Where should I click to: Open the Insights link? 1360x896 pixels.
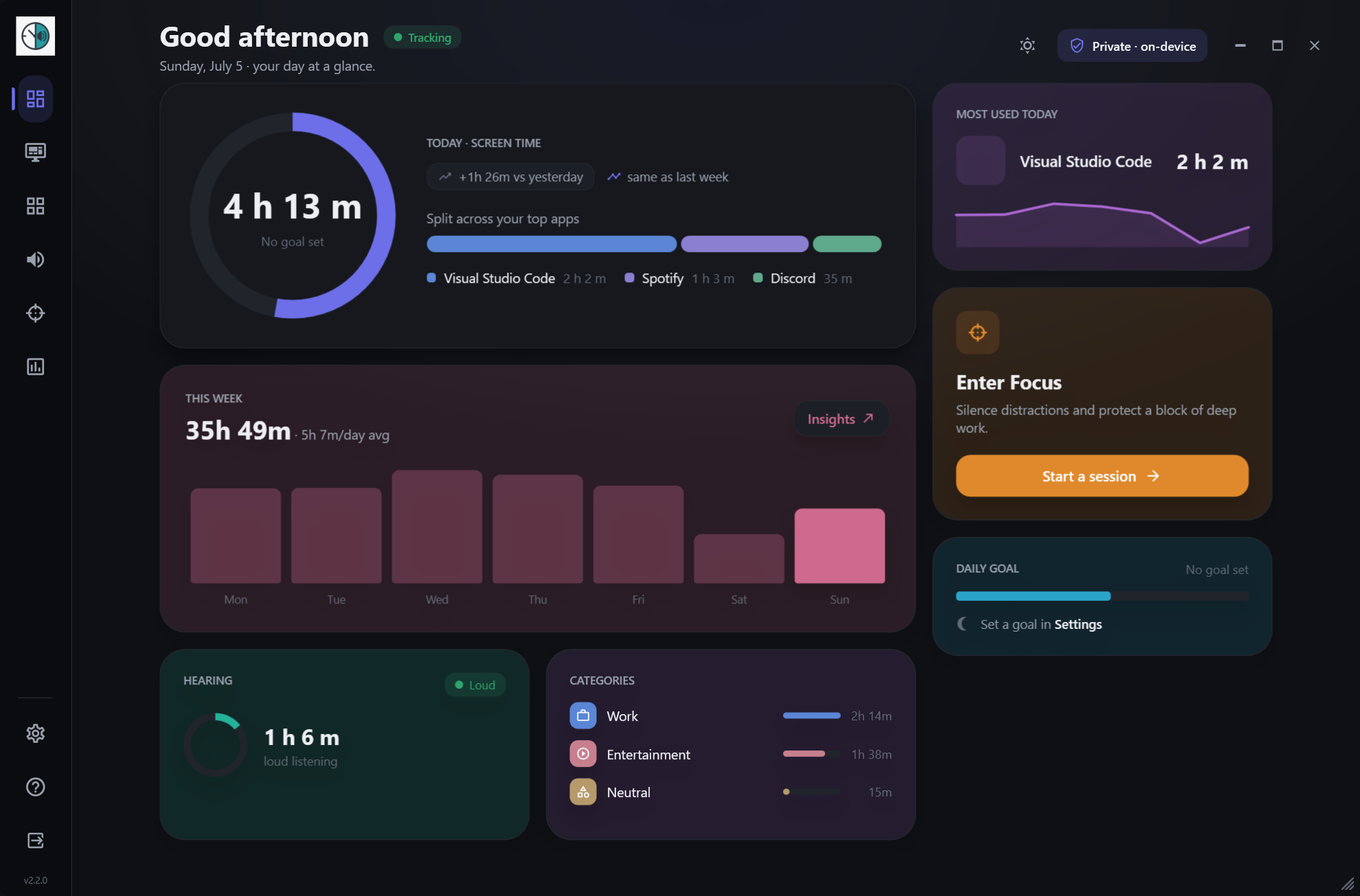[841, 419]
